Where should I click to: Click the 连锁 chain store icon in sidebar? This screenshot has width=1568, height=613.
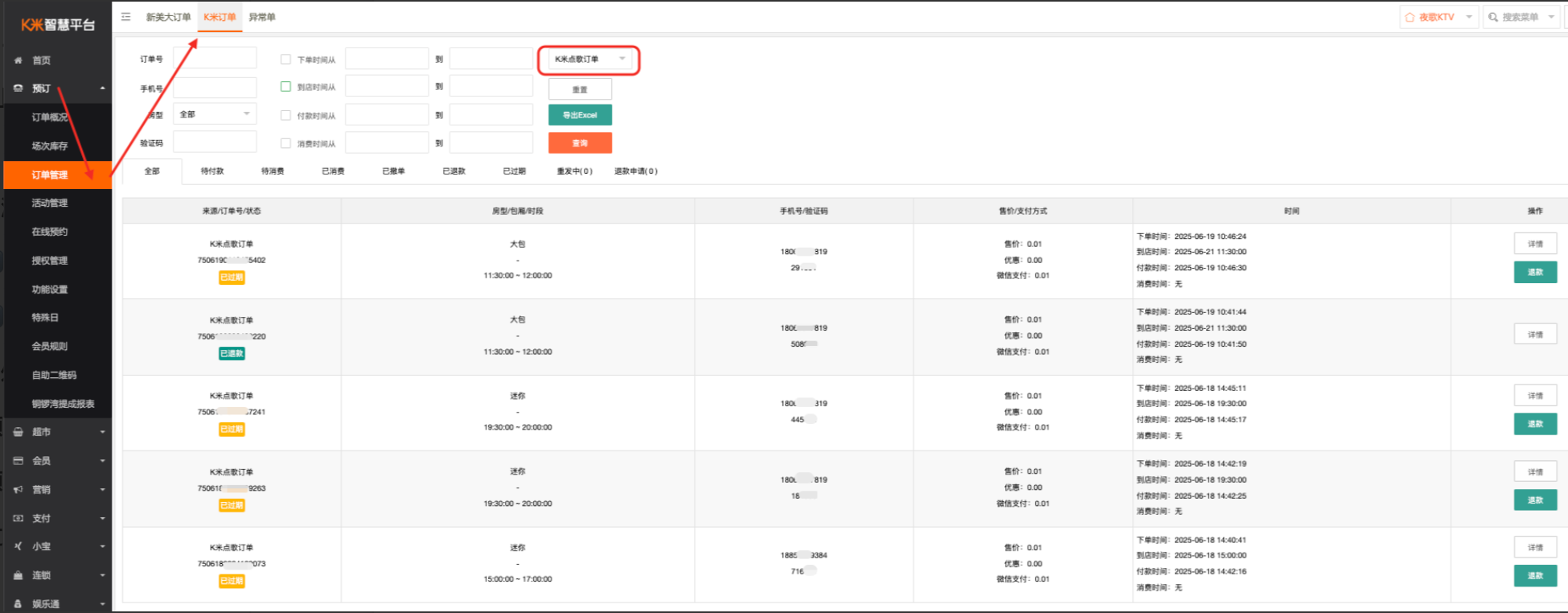point(18,575)
